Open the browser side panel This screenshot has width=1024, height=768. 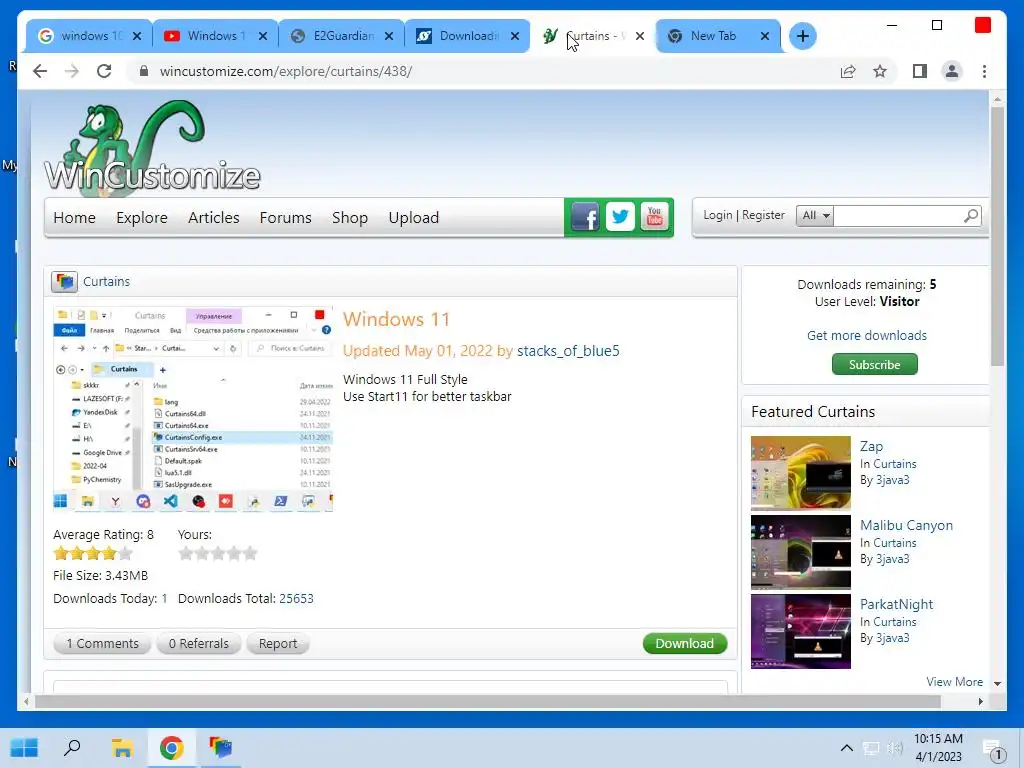coord(920,71)
